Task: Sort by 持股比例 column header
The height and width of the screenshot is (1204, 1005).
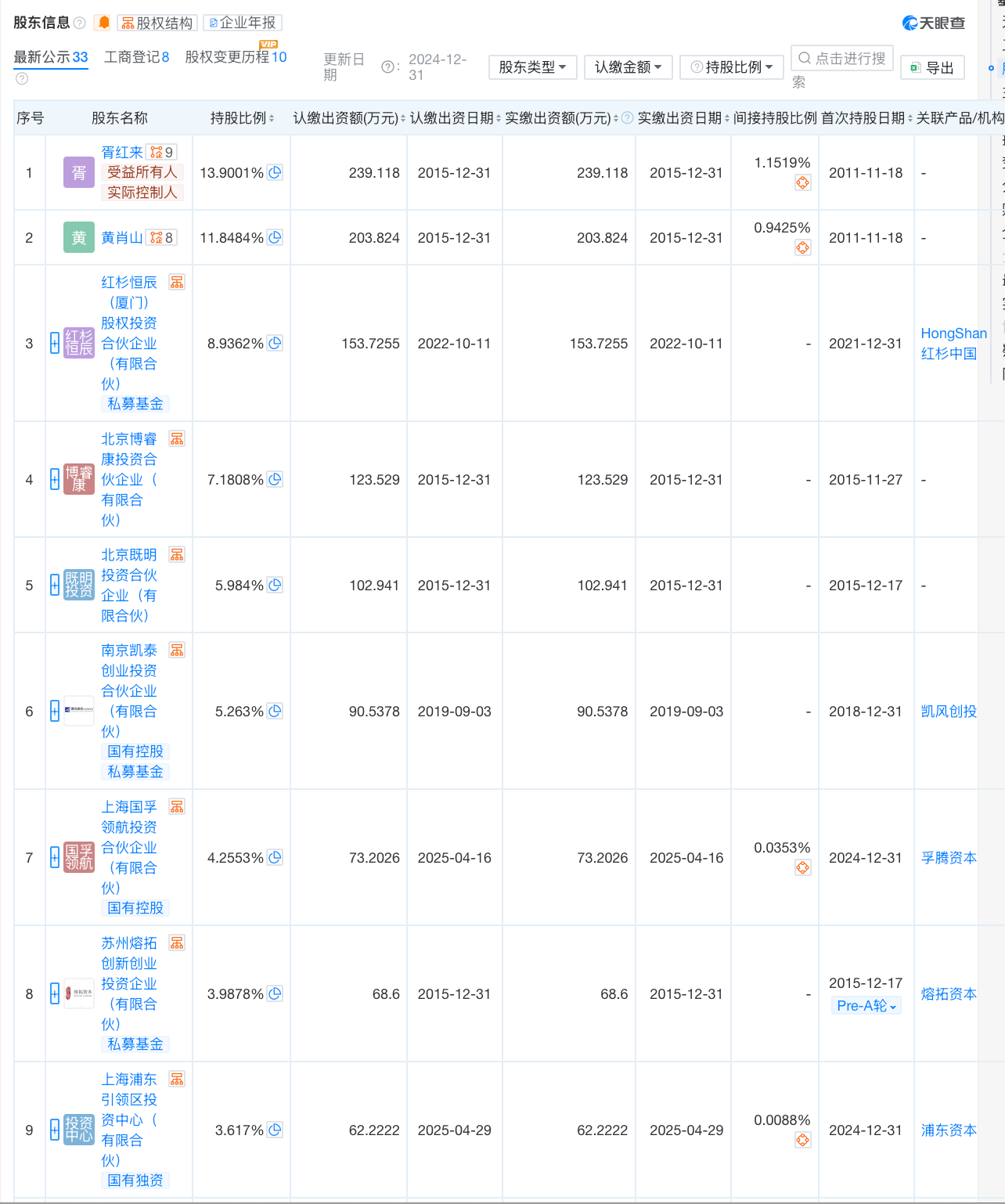Action: [242, 118]
